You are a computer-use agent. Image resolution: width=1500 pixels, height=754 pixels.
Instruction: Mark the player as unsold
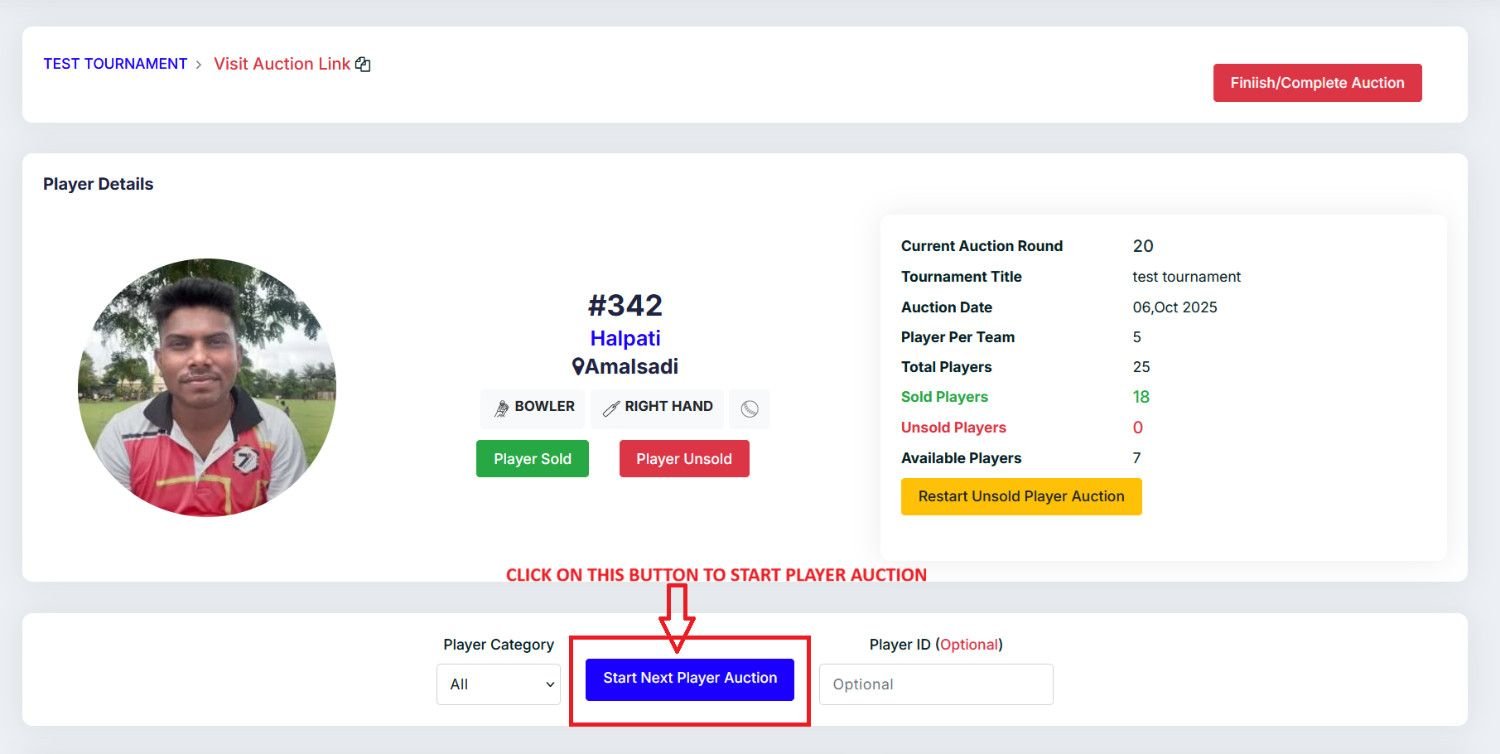684,459
